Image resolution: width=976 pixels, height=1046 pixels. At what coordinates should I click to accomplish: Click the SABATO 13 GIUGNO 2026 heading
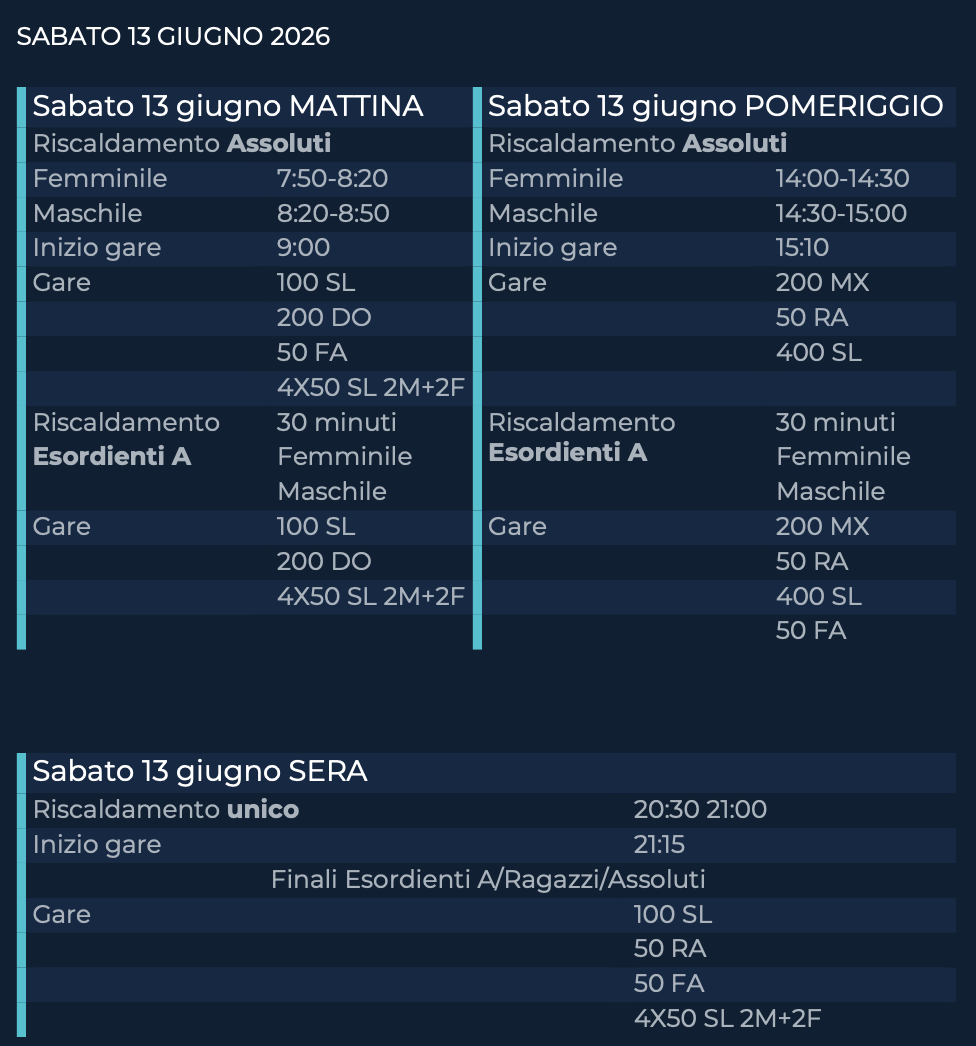pyautogui.click(x=173, y=37)
